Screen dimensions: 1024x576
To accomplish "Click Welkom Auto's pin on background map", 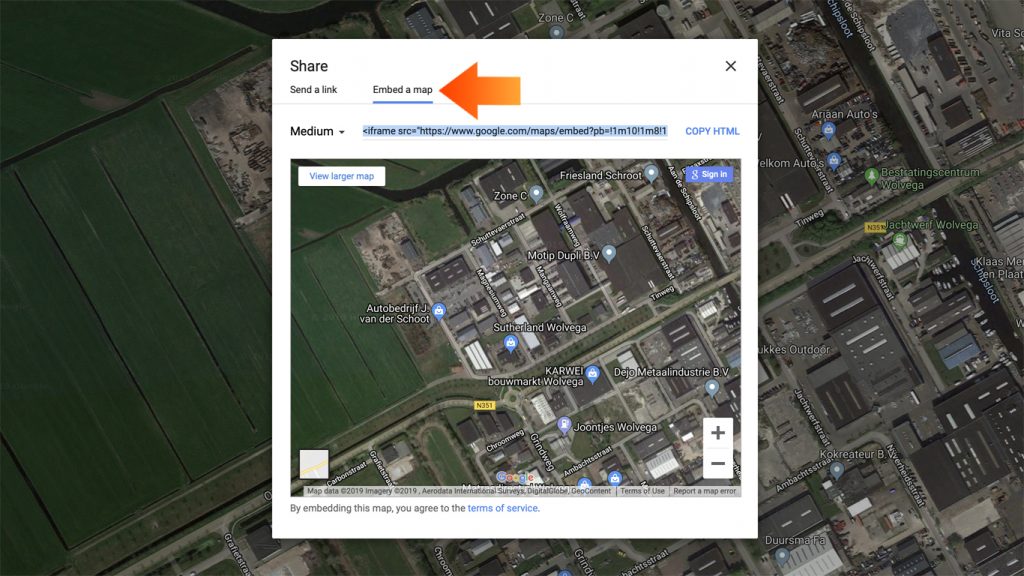I will pos(834,160).
